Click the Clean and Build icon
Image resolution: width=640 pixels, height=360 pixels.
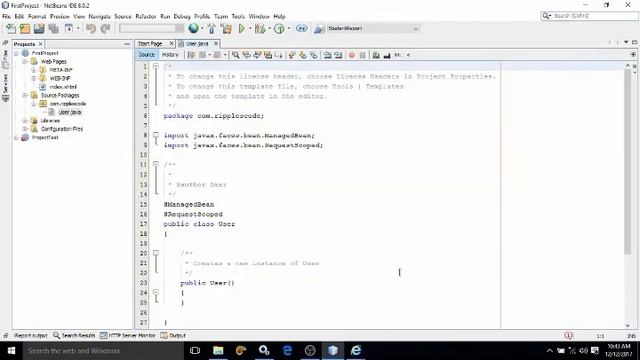tap(226, 29)
